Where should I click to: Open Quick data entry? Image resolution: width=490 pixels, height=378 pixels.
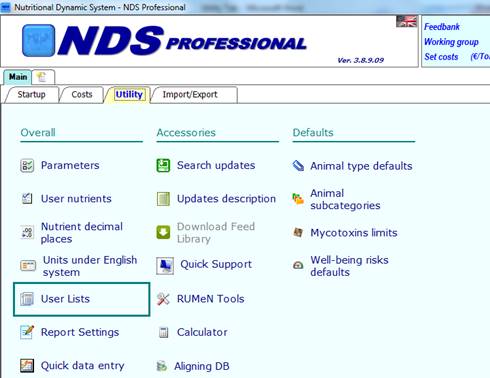pyautogui.click(x=82, y=366)
